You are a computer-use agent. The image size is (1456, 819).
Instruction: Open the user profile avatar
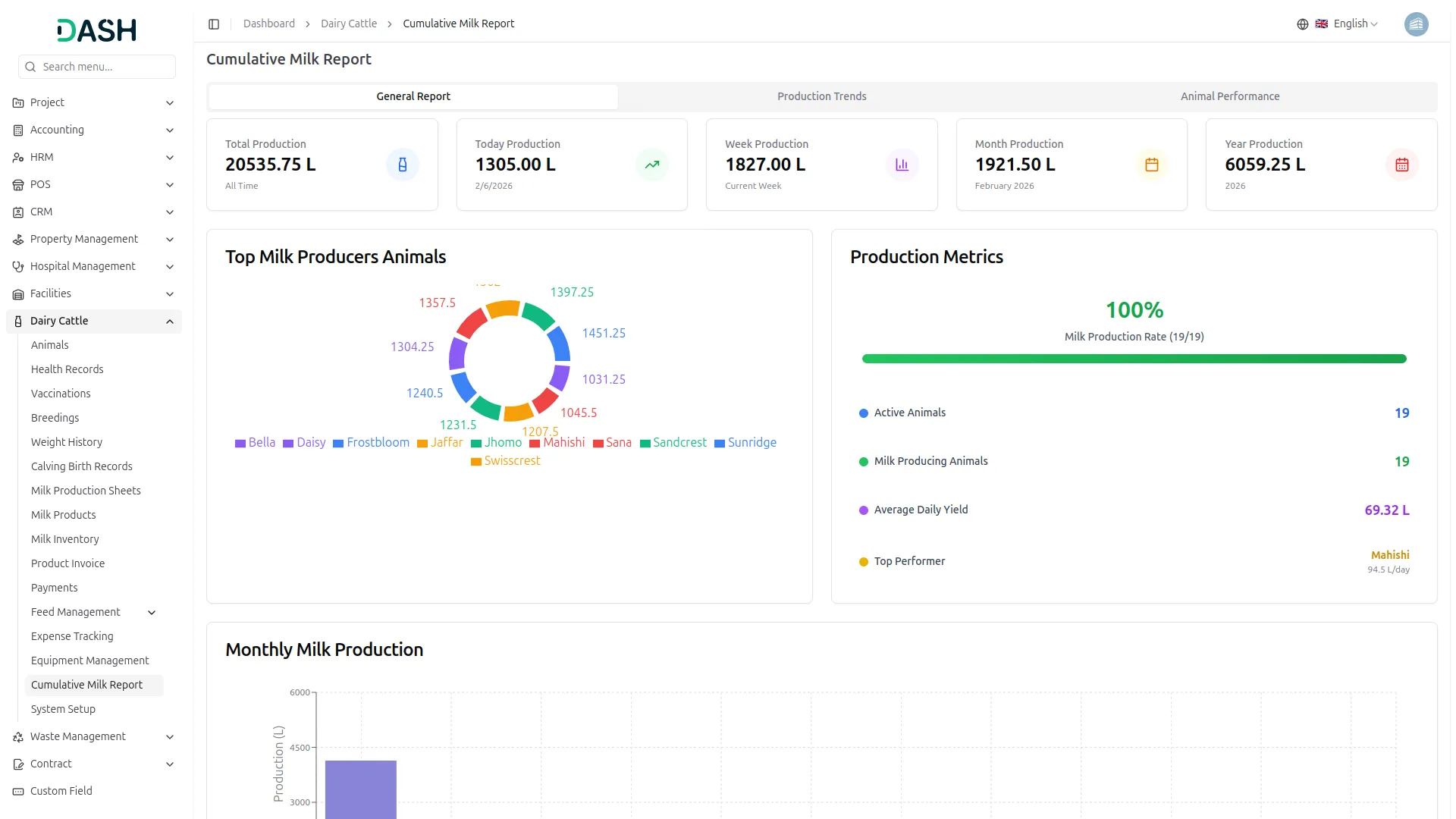tap(1416, 24)
